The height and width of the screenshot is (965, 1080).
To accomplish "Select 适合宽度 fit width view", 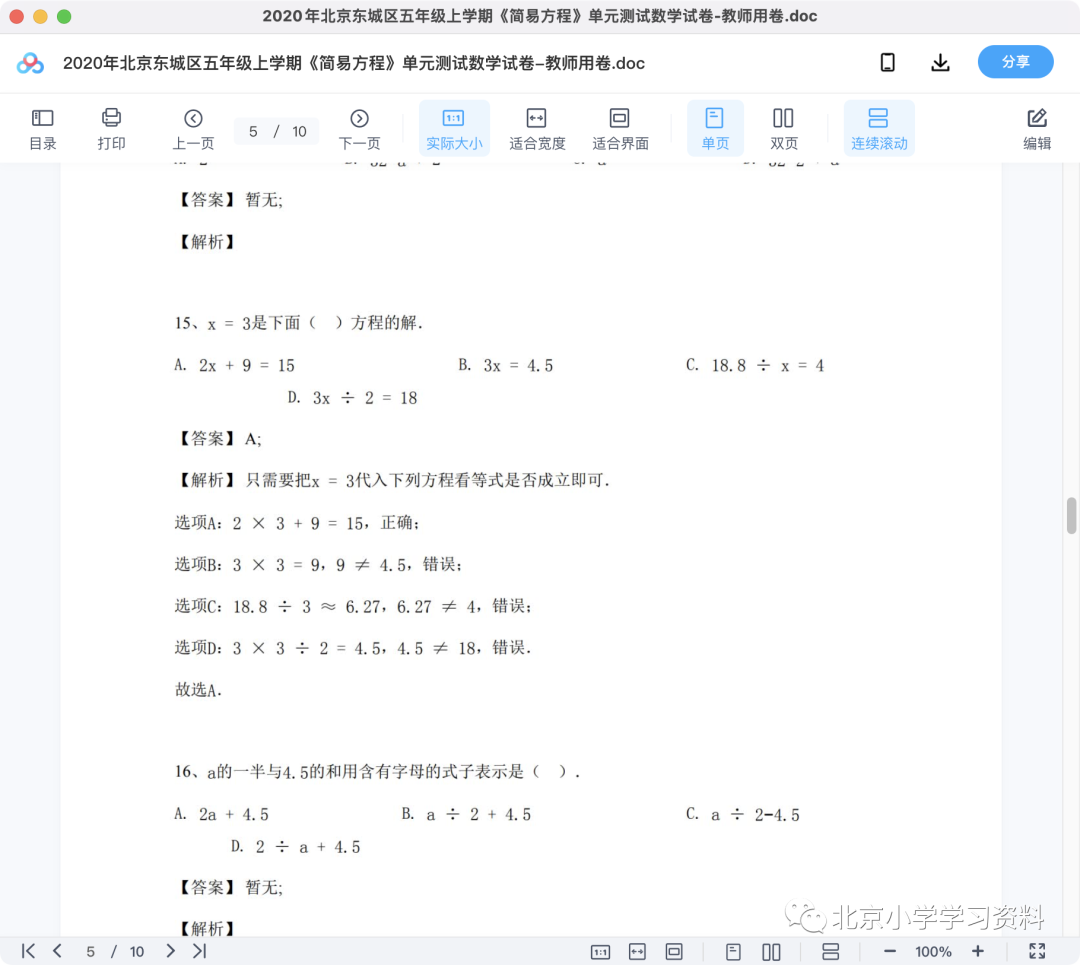I will pos(537,129).
